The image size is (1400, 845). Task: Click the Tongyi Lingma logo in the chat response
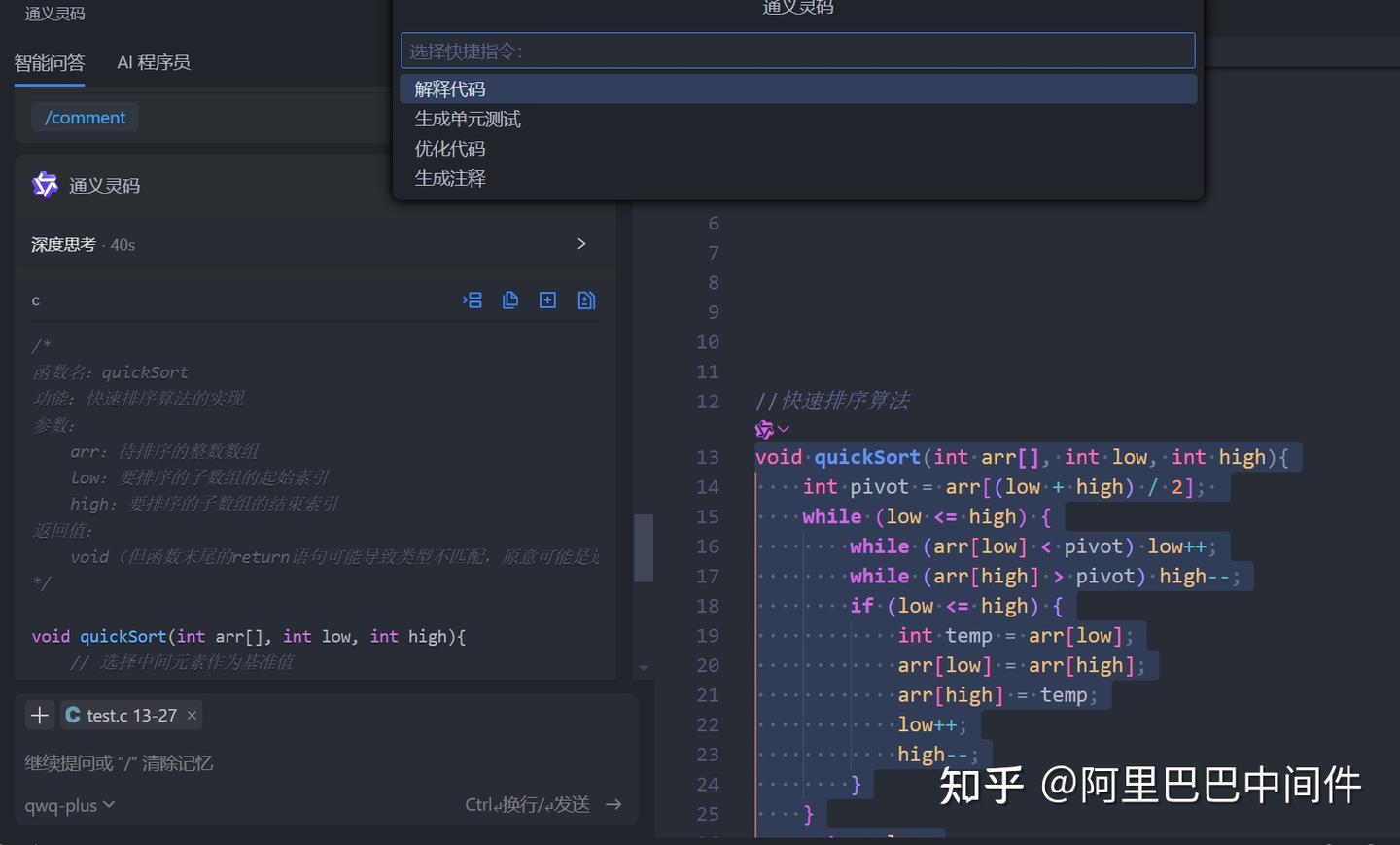click(x=45, y=185)
